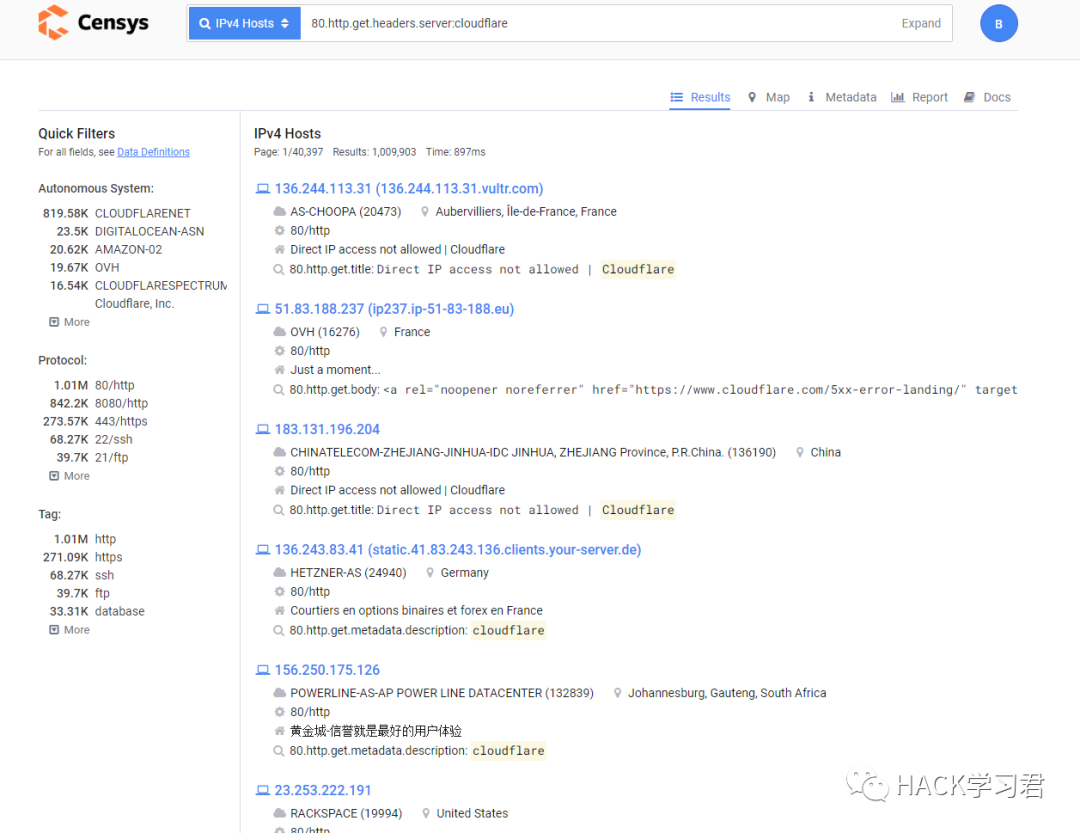Image resolution: width=1080 pixels, height=833 pixels.
Task: Expand More under Autonomous System
Action: (x=70, y=322)
